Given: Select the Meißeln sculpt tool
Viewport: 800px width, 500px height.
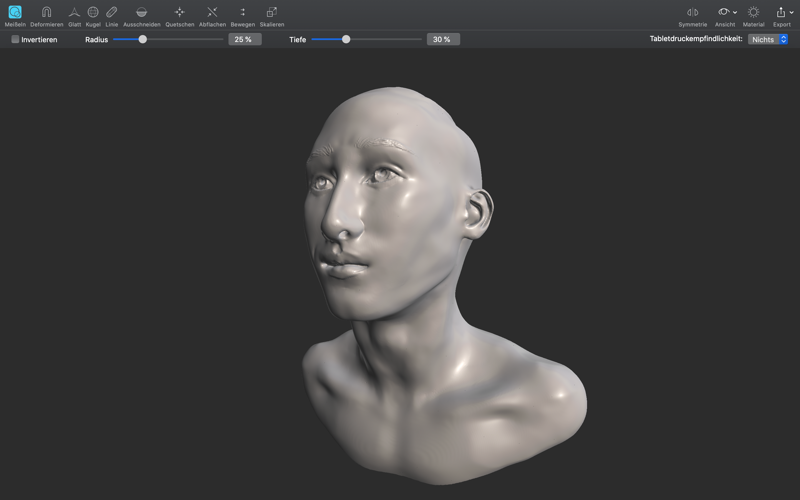Looking at the screenshot, I should point(15,13).
